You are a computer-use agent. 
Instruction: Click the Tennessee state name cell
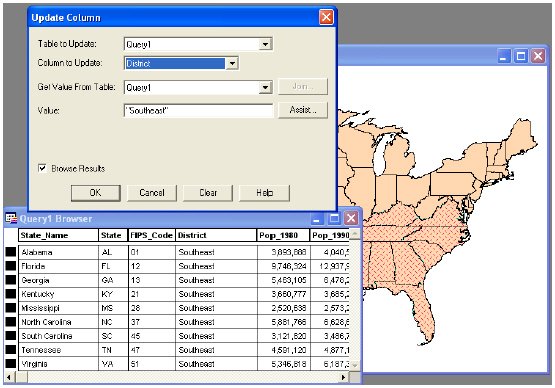tap(58, 350)
